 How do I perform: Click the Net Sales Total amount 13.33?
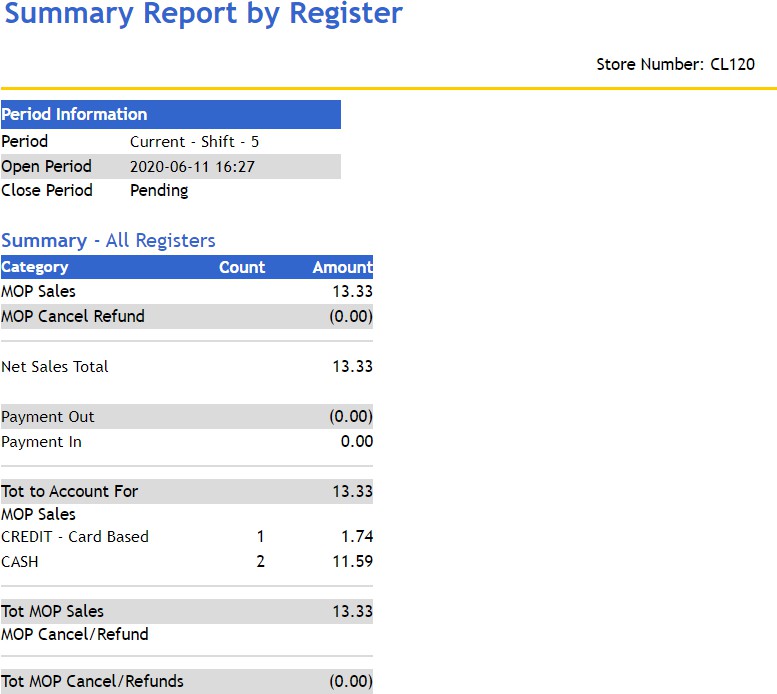352,367
